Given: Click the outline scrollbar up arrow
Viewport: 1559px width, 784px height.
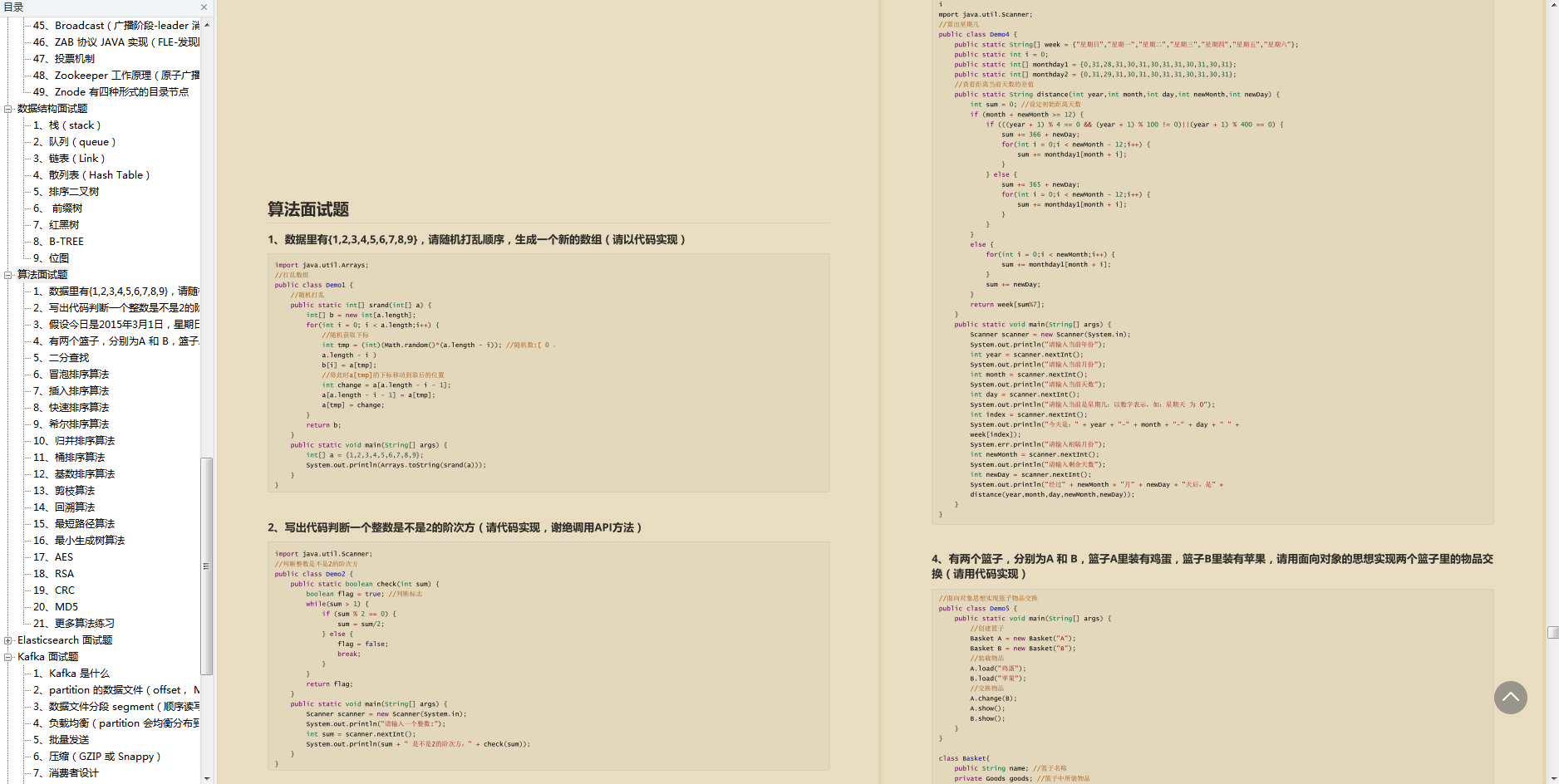Looking at the screenshot, I should pyautogui.click(x=207, y=25).
